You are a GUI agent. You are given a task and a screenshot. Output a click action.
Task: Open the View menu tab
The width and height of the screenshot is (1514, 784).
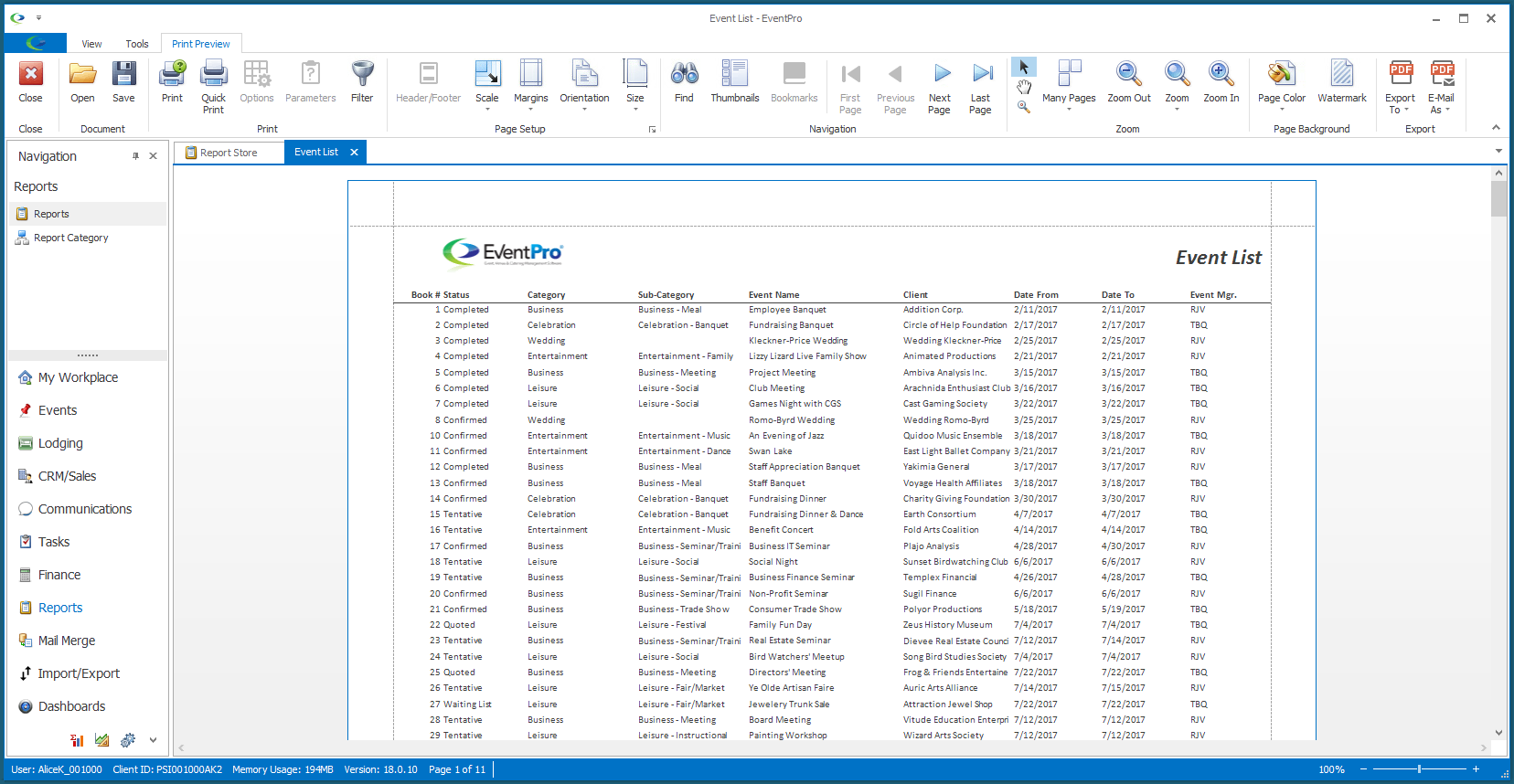(91, 44)
